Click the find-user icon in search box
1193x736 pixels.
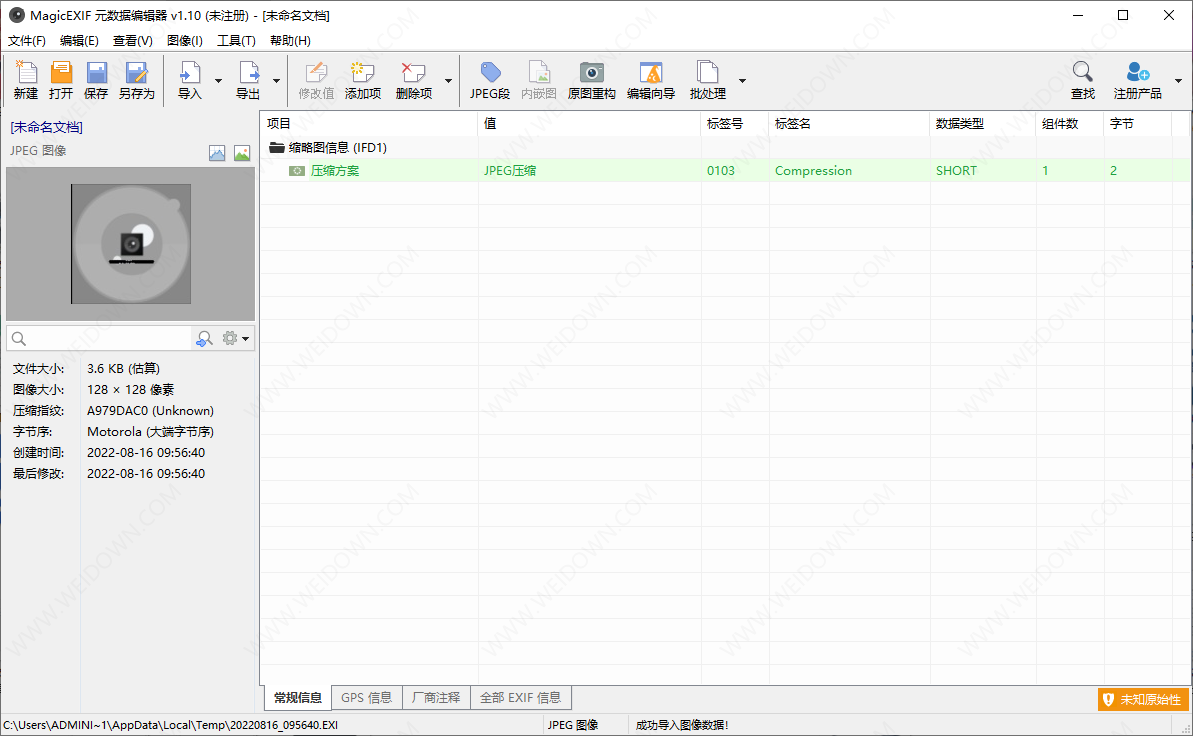[x=204, y=339]
